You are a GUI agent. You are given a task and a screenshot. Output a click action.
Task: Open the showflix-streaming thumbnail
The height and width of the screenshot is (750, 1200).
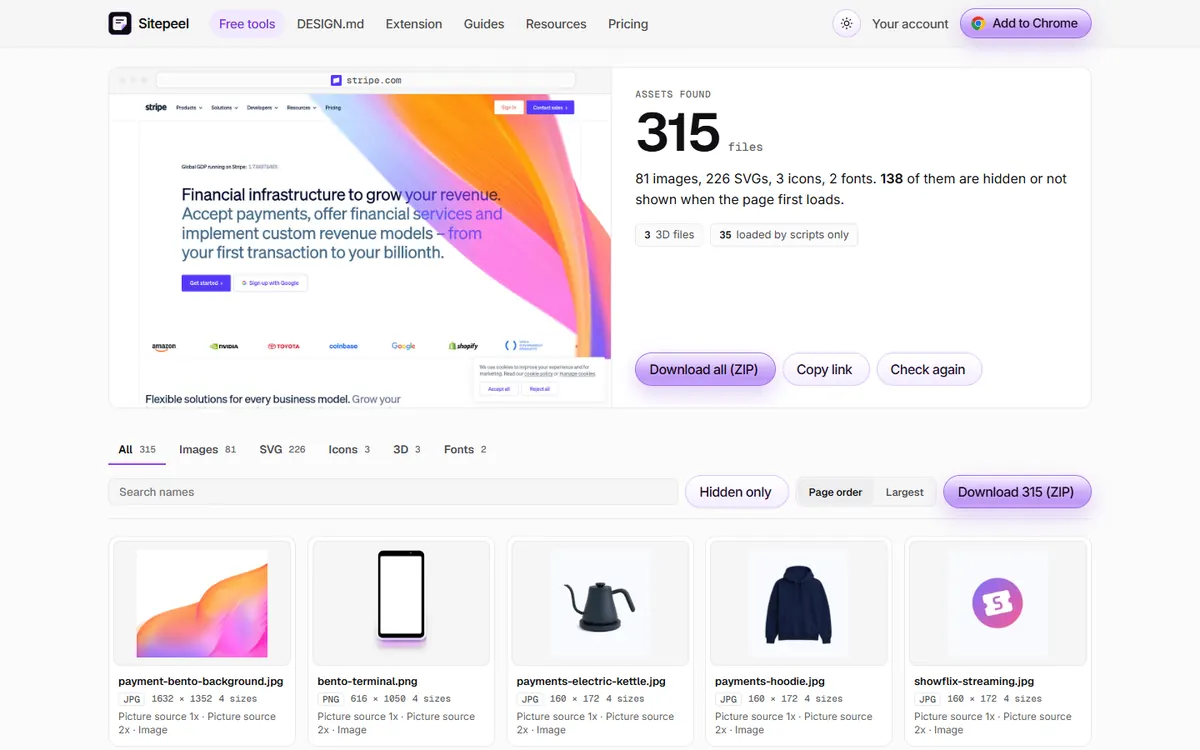click(997, 603)
